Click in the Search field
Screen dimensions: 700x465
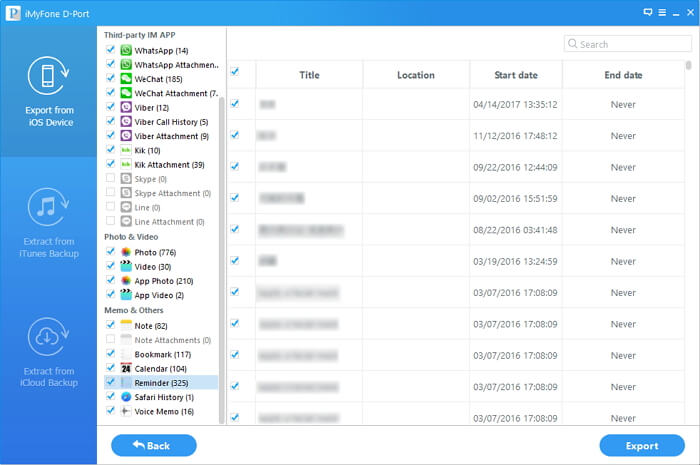(628, 44)
